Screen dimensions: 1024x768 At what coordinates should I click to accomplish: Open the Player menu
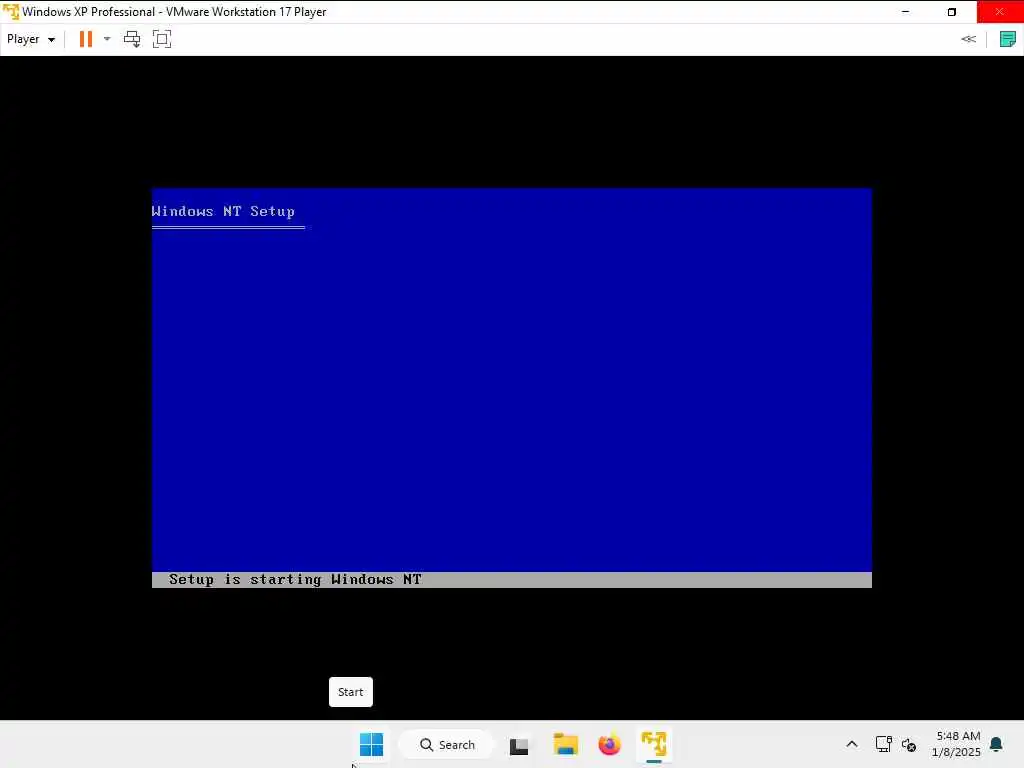click(31, 39)
